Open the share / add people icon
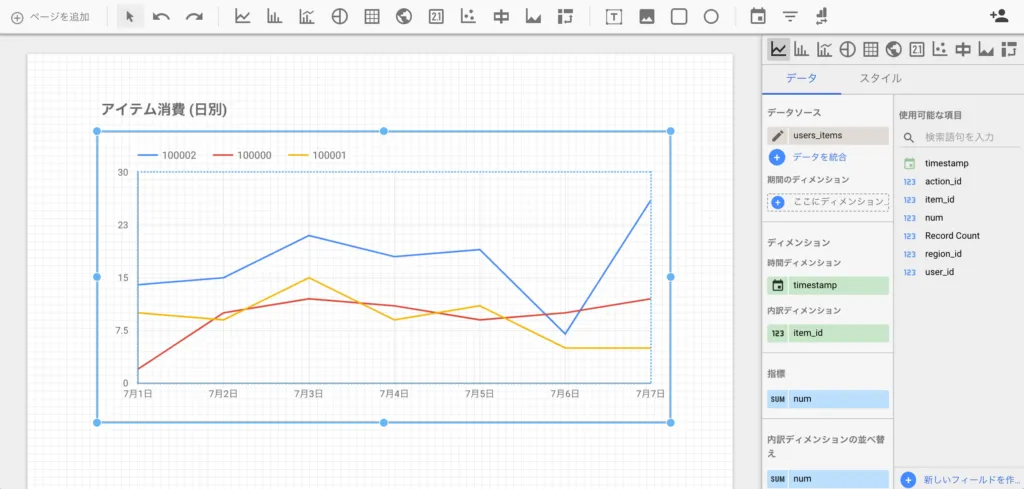The width and height of the screenshot is (1024, 489). point(999,17)
